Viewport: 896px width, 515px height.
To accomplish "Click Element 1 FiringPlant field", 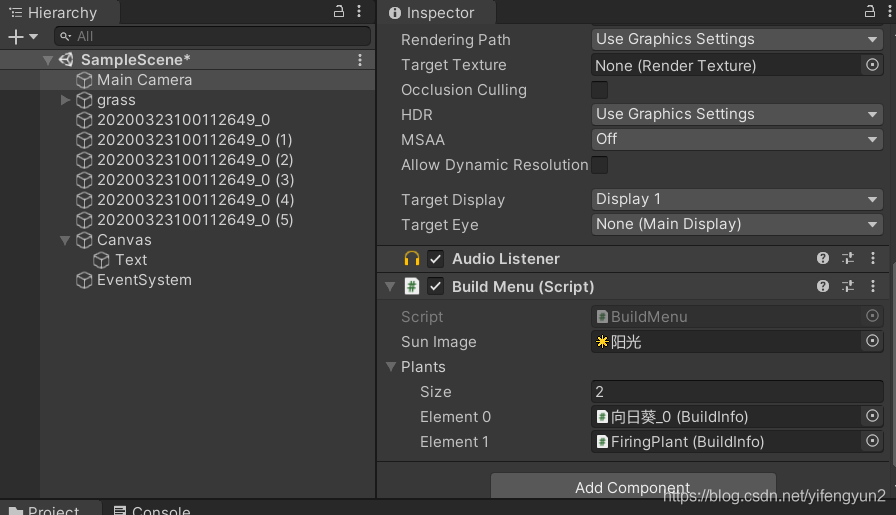I will (x=726, y=442).
